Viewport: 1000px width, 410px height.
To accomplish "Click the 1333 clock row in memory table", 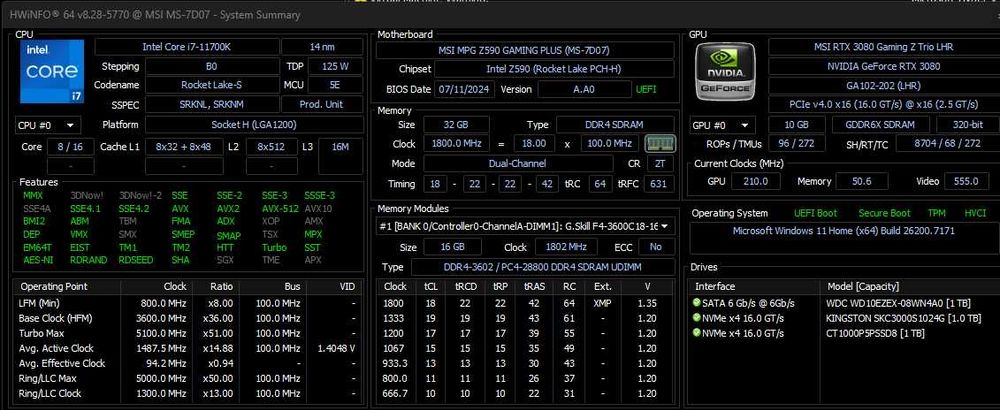I will point(526,318).
